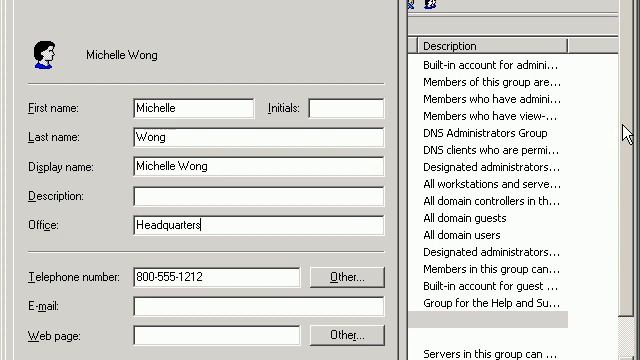Select the Last name field with Wong
This screenshot has height=360, width=640.
tap(258, 137)
